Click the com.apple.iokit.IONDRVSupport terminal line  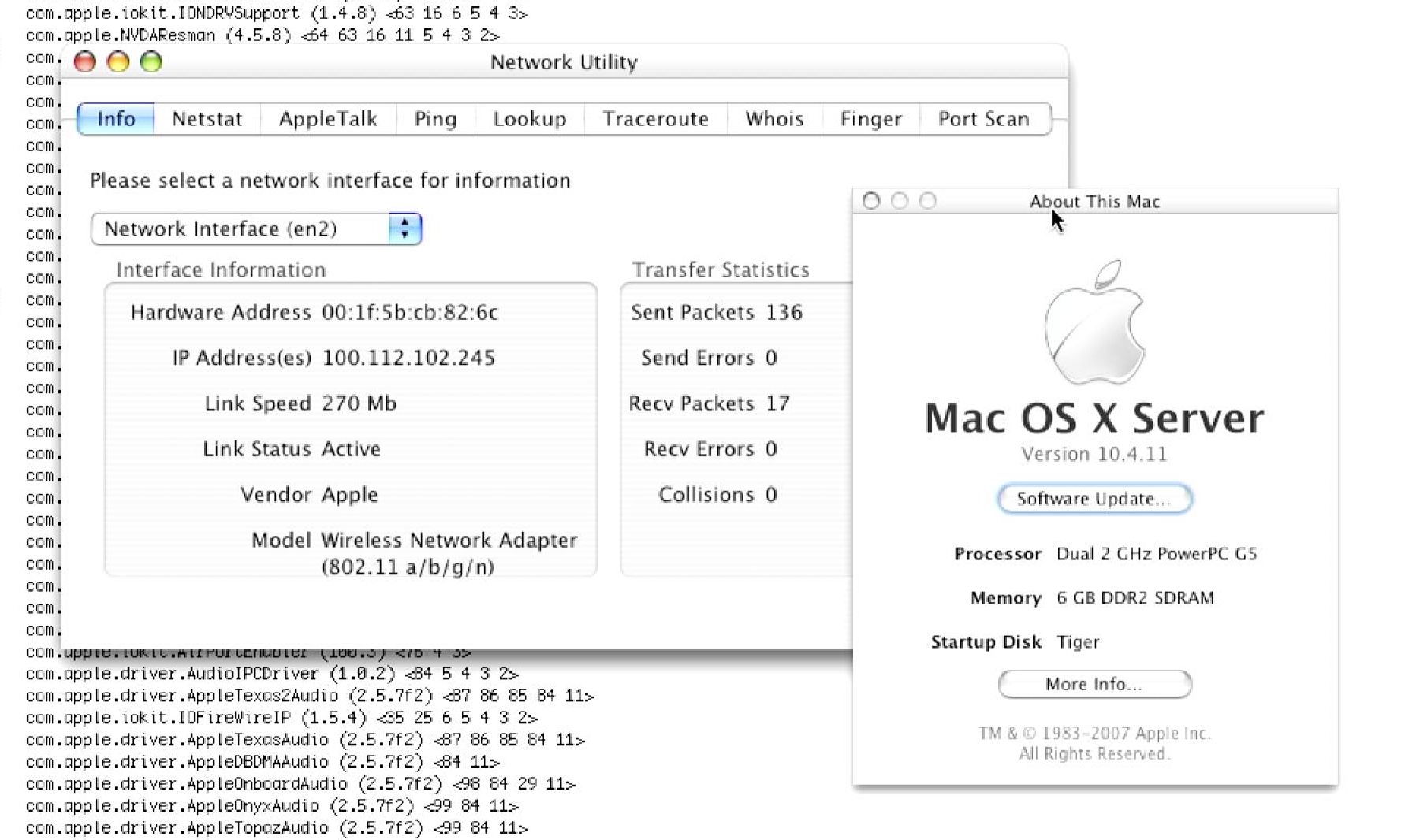tap(277, 13)
